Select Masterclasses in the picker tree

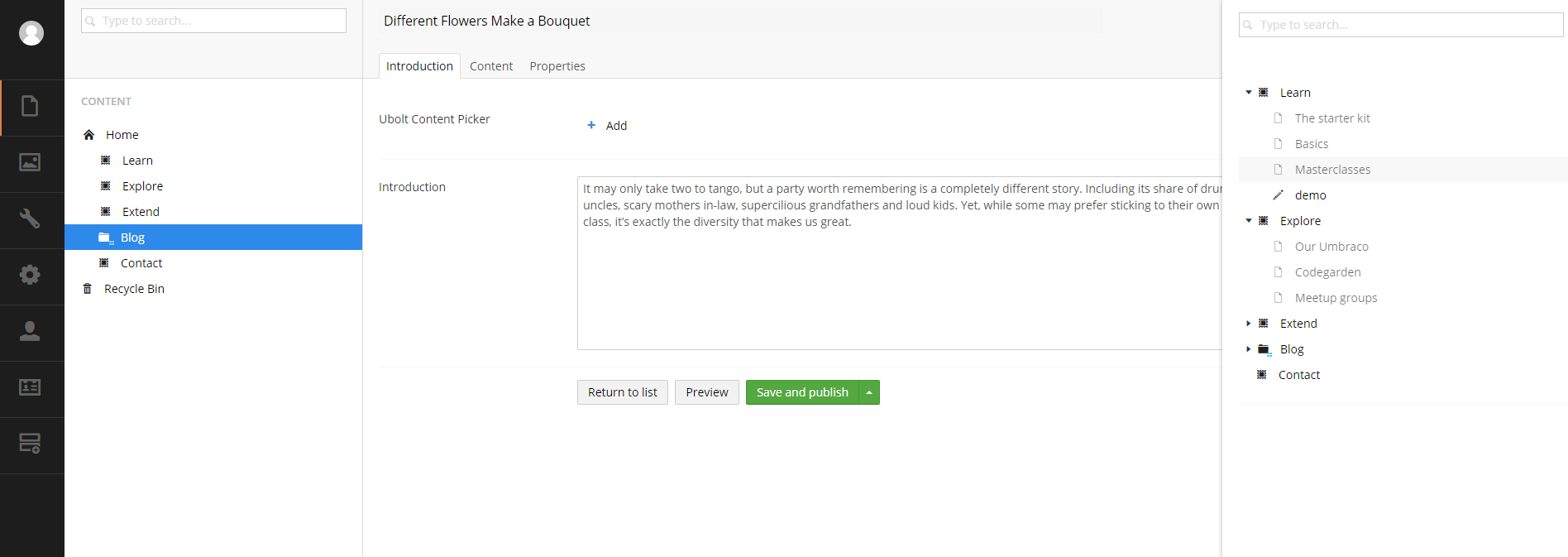coord(1332,170)
